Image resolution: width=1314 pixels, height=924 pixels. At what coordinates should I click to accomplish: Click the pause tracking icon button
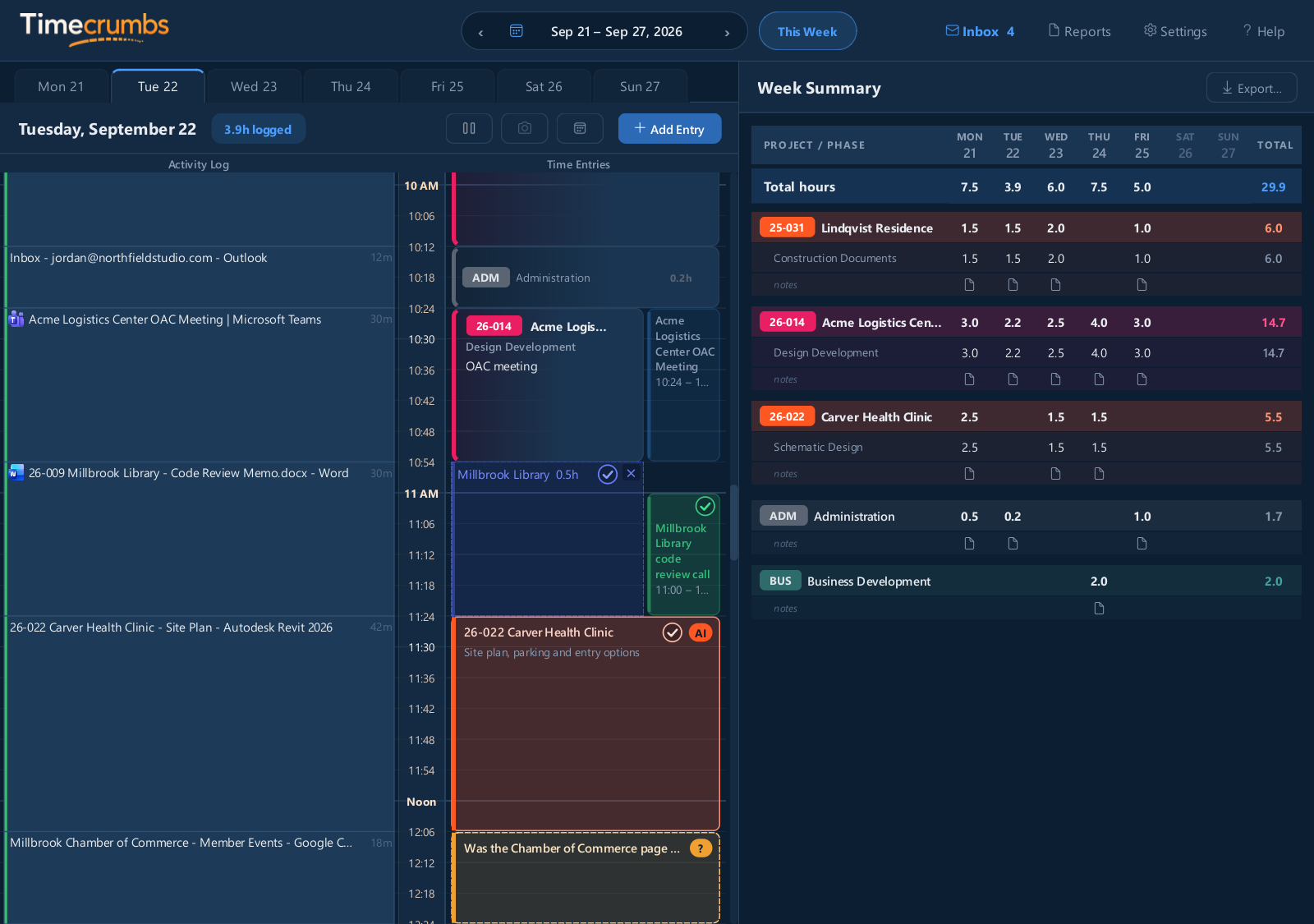click(x=469, y=128)
